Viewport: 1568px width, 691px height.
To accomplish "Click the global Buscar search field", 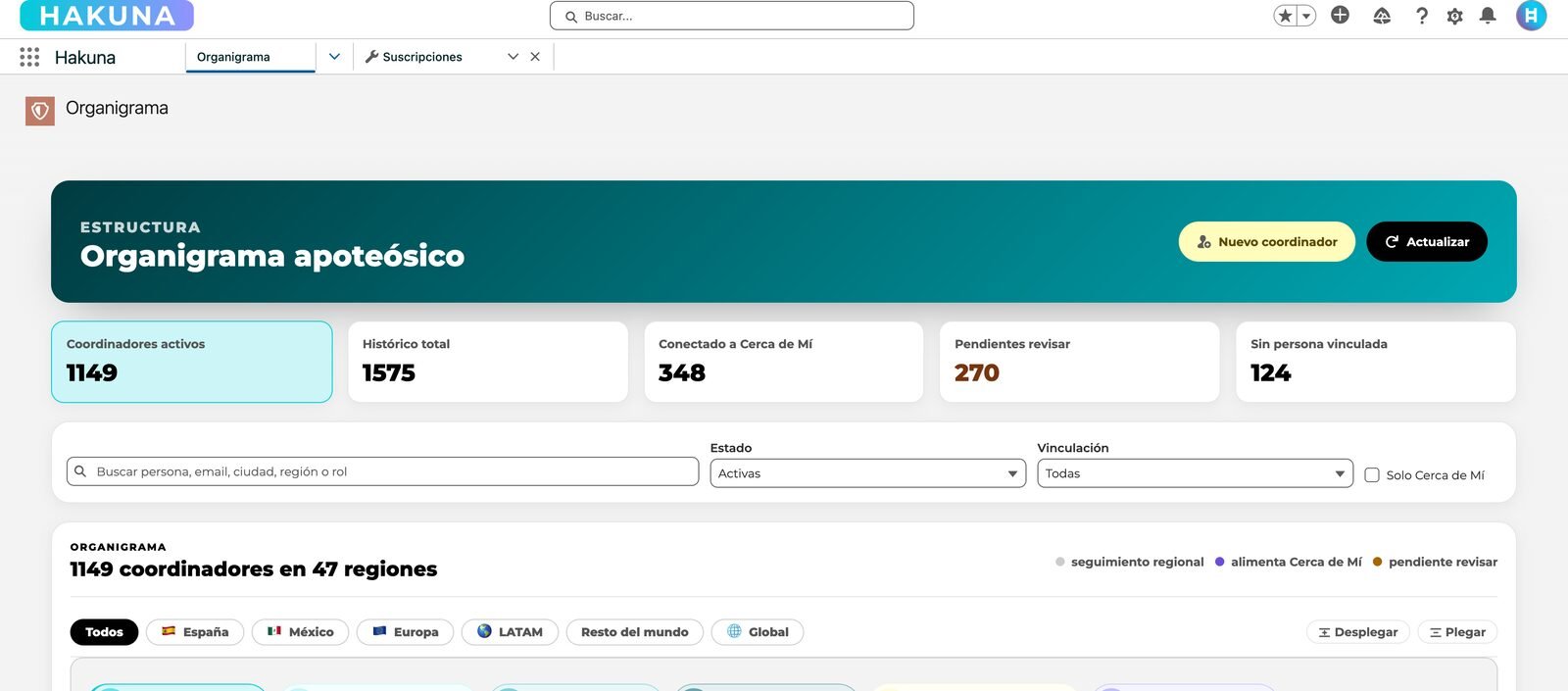I will coord(732,16).
